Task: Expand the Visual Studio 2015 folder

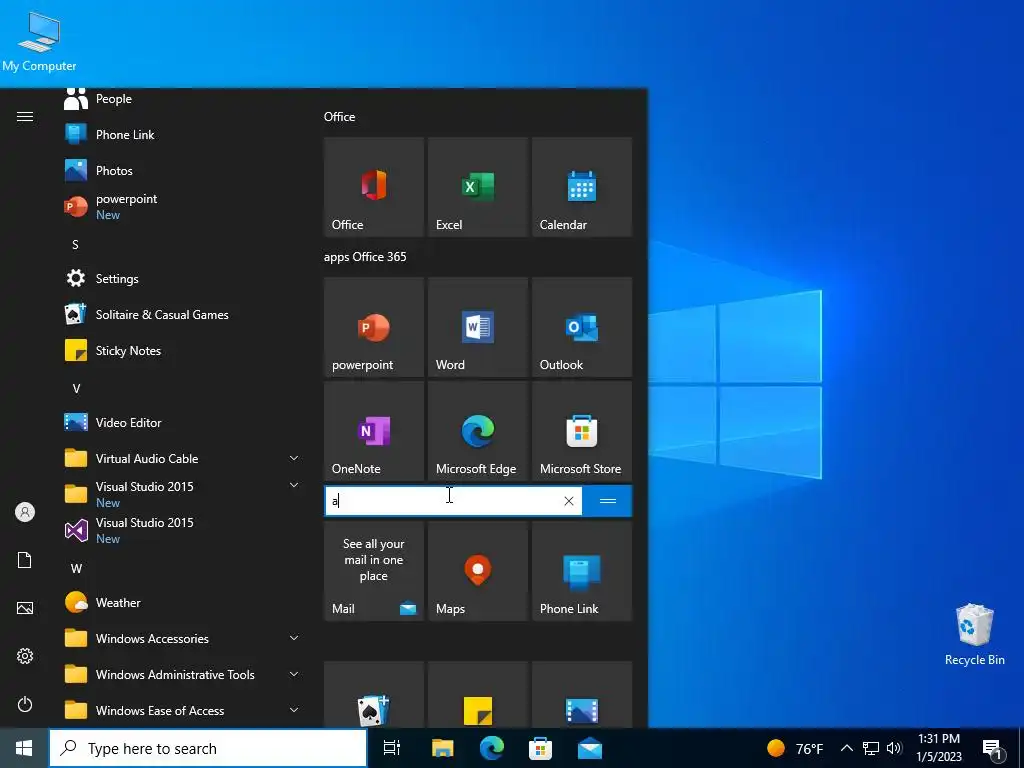Action: [x=183, y=494]
